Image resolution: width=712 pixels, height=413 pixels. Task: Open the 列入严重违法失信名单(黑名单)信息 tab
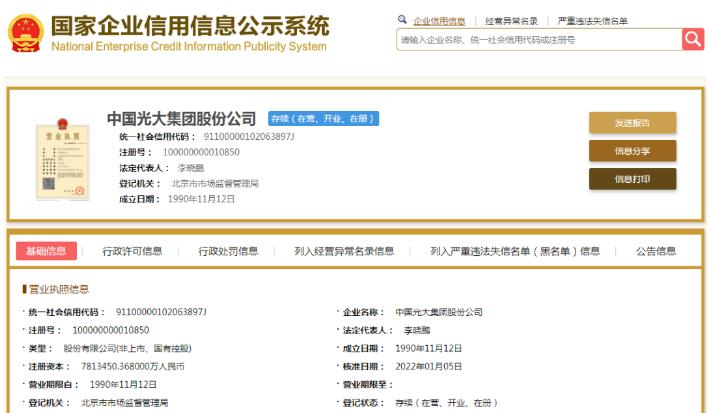click(515, 251)
